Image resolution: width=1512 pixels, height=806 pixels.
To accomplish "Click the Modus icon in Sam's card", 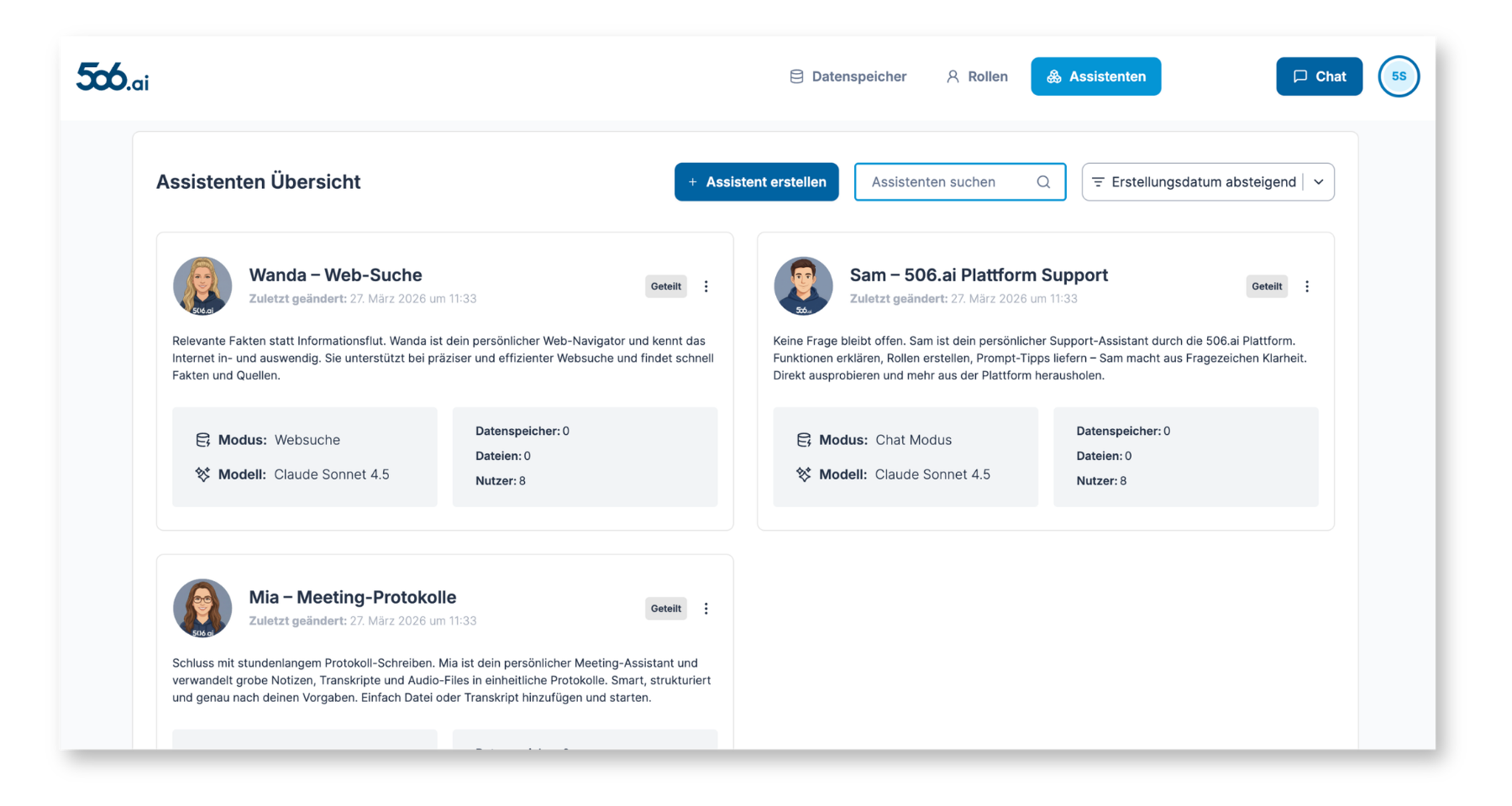I will pos(804,440).
